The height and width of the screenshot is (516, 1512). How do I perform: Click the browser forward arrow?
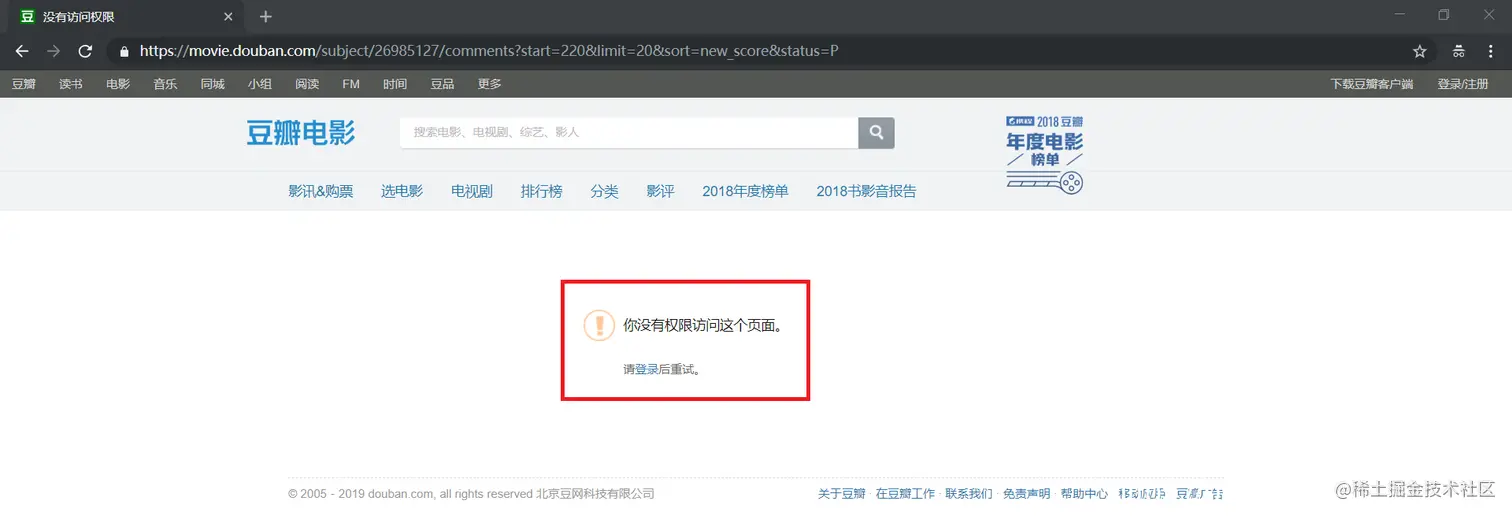point(53,51)
